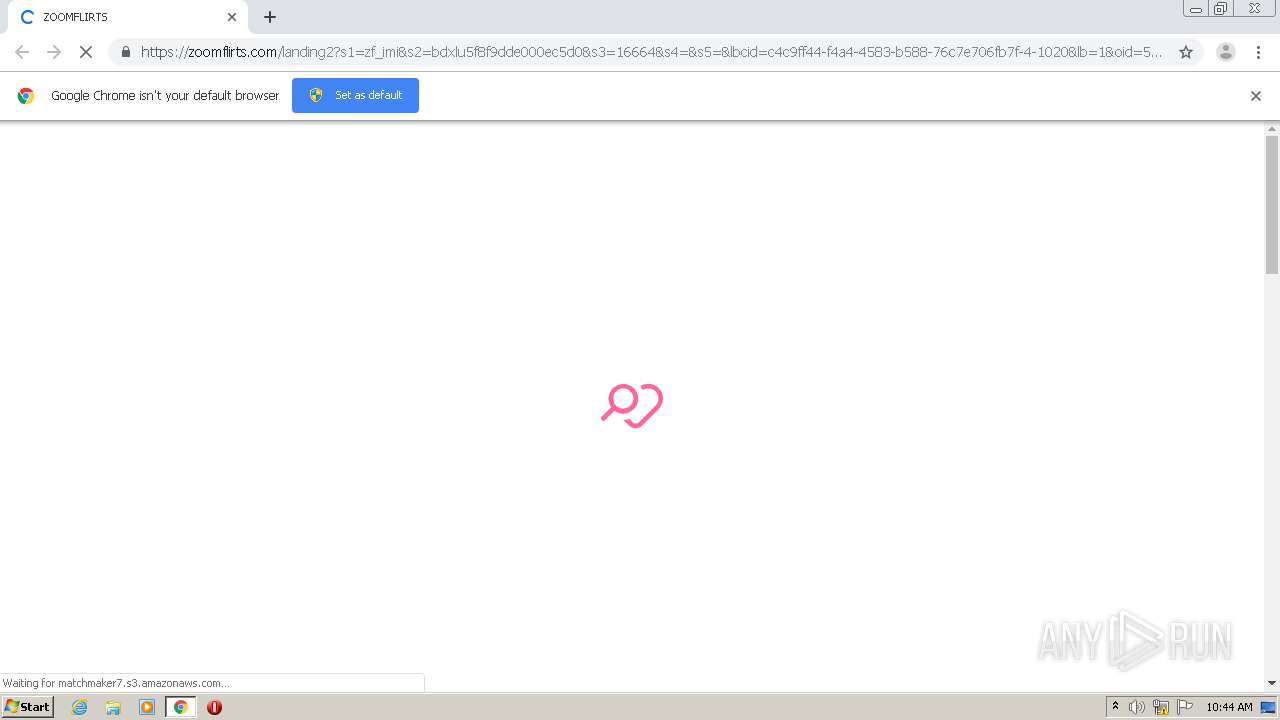Click the pink heart magnifier loading logo
Screen dimensions: 1280x720
tap(632, 405)
